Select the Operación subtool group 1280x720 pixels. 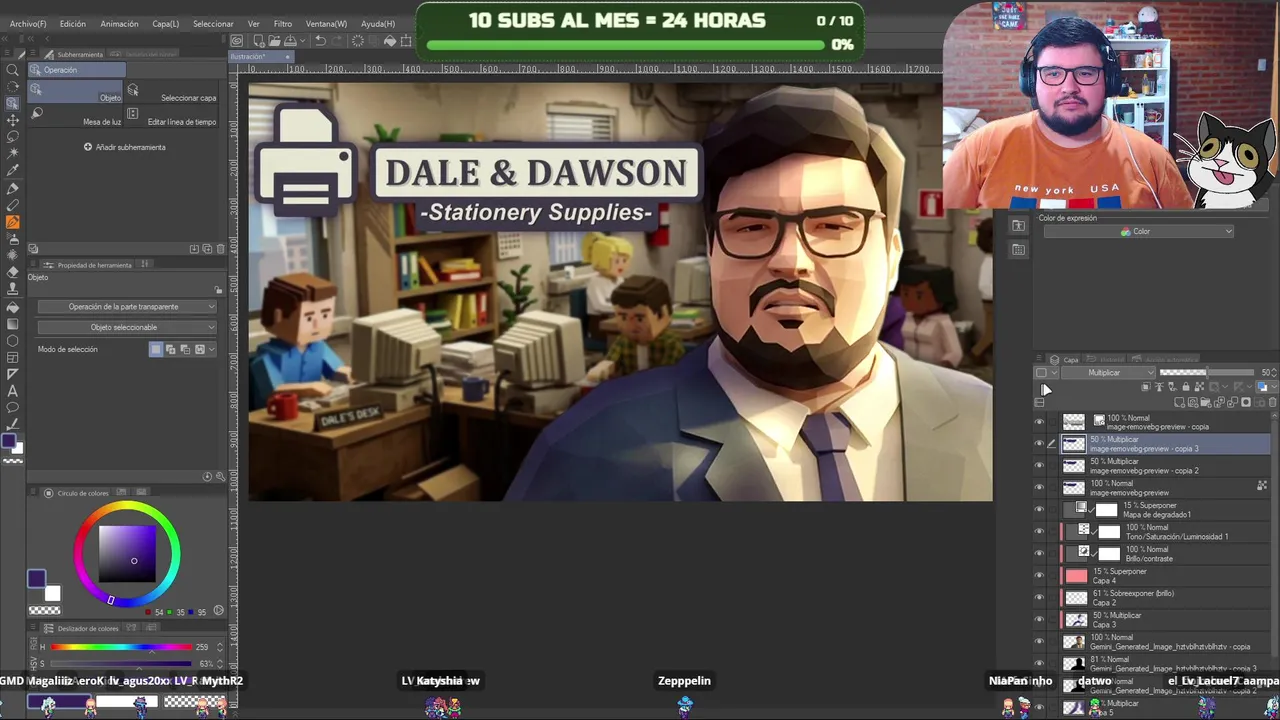(x=77, y=70)
